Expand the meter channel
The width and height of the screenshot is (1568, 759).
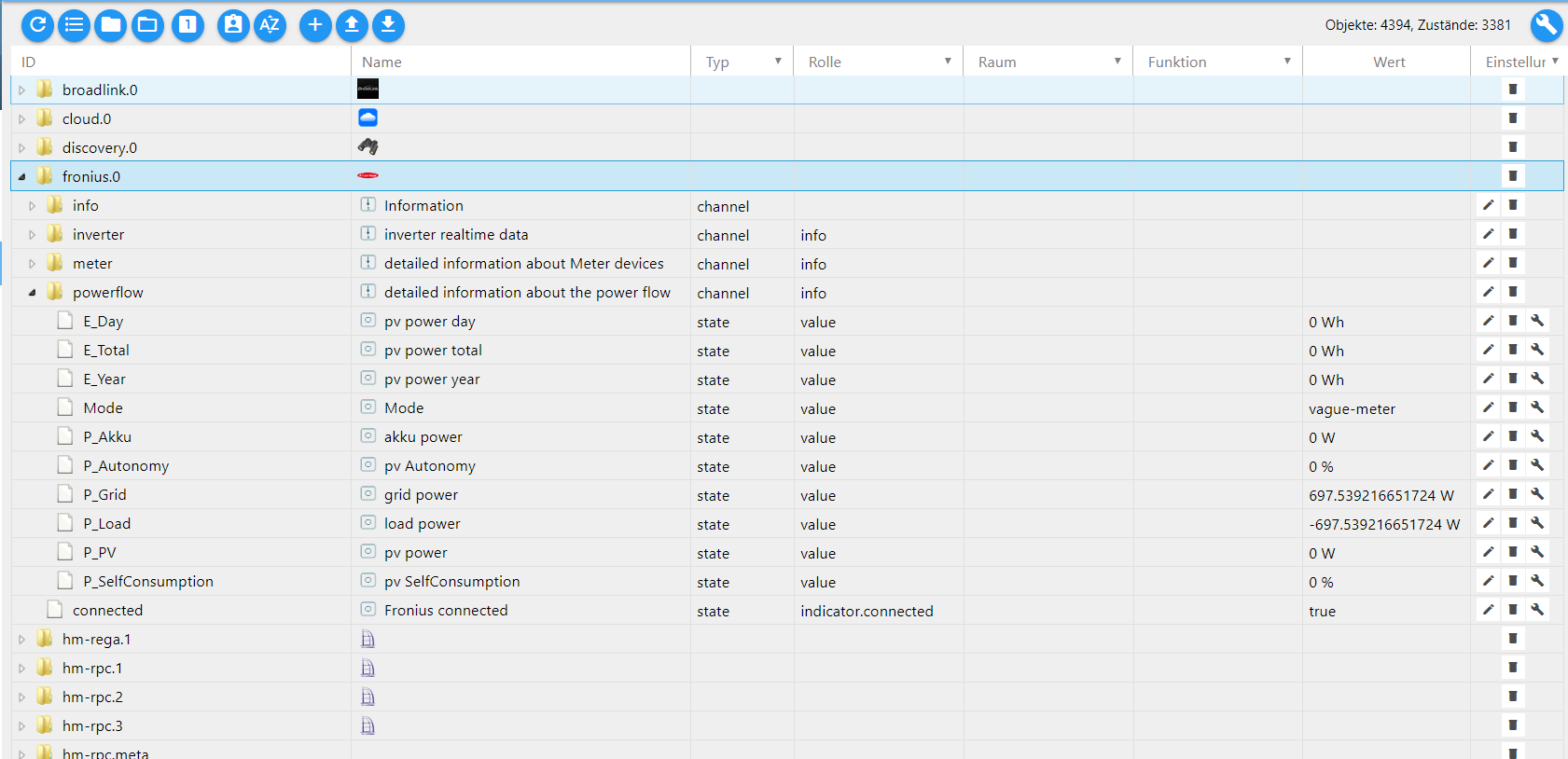[33, 264]
